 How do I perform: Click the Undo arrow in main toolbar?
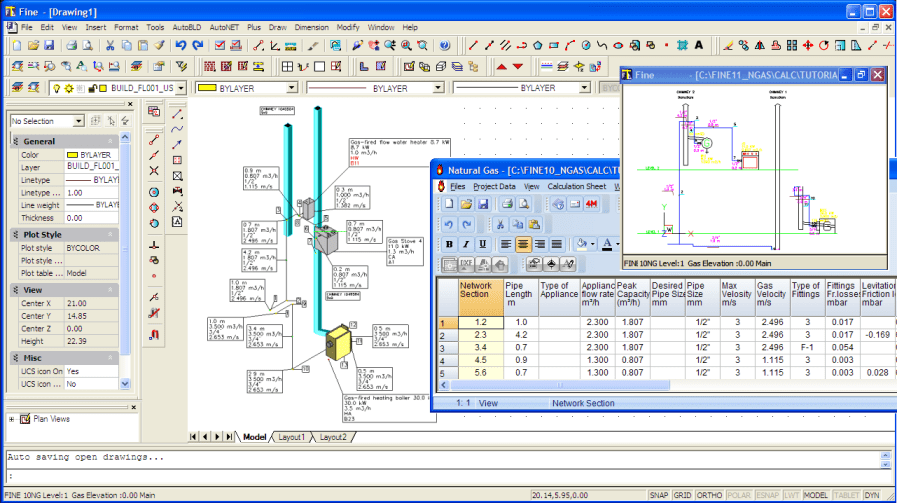click(x=181, y=46)
